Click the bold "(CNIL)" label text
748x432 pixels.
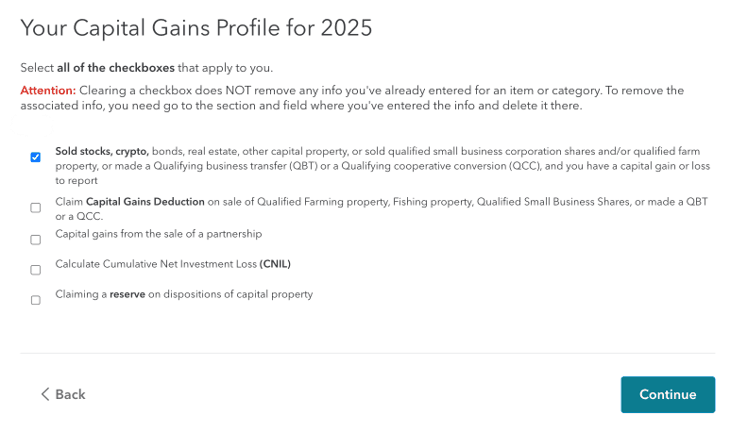pos(275,264)
